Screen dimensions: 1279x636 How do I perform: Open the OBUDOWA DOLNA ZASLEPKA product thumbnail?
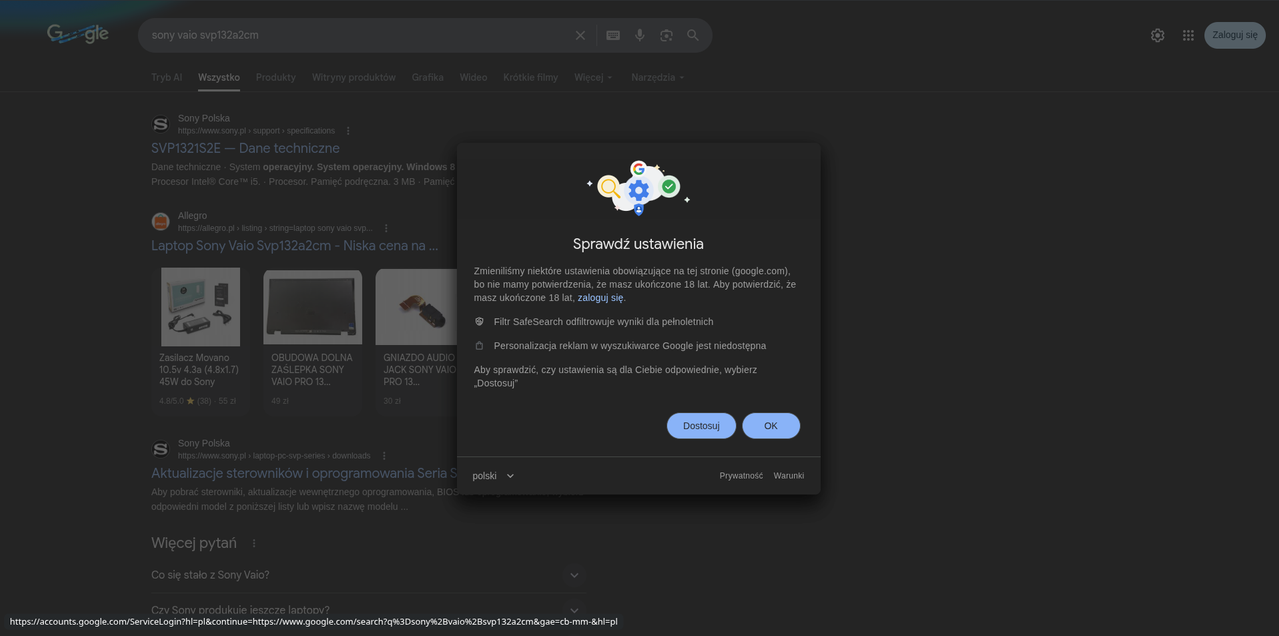tap(312, 306)
